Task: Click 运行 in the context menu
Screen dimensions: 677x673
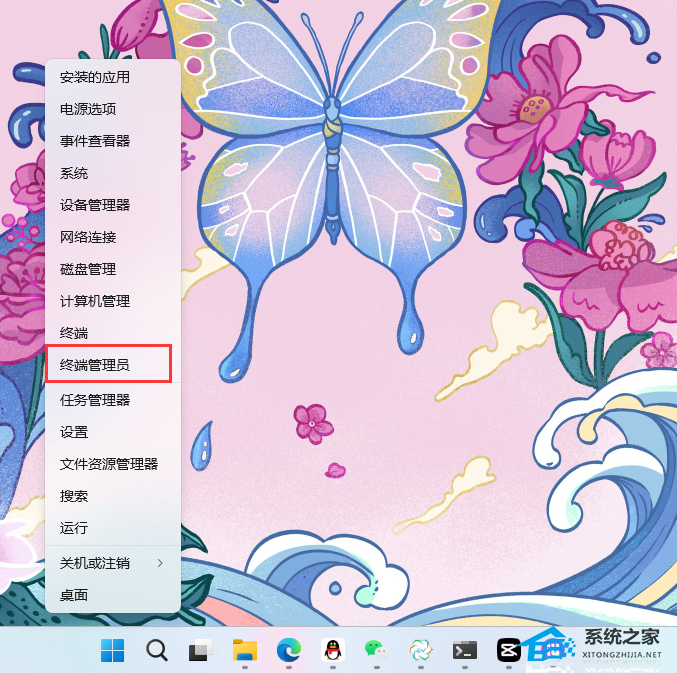Action: [74, 528]
